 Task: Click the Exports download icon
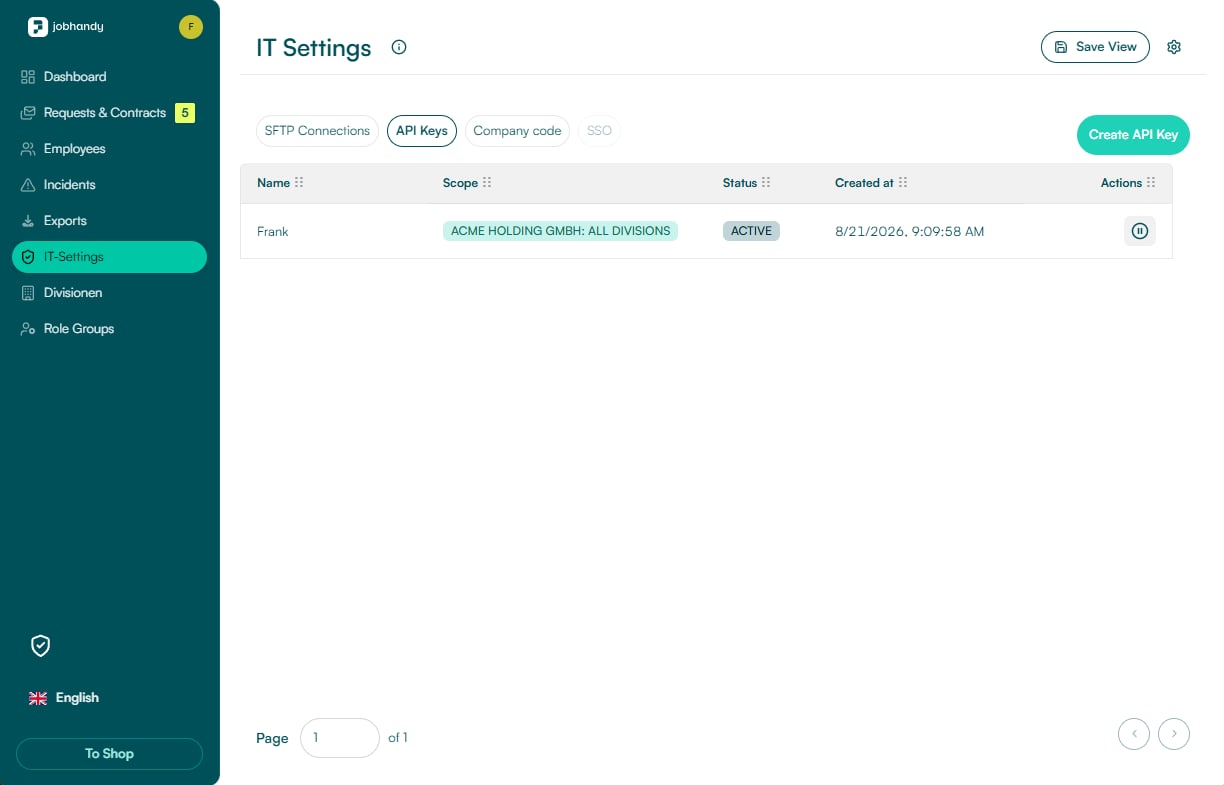click(x=28, y=221)
